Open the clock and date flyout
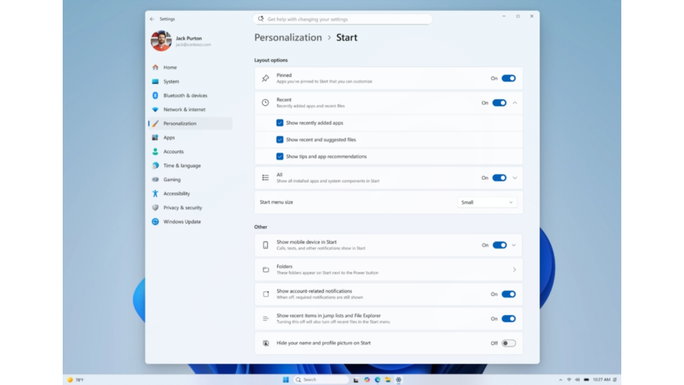This screenshot has width=684, height=385. pyautogui.click(x=601, y=380)
